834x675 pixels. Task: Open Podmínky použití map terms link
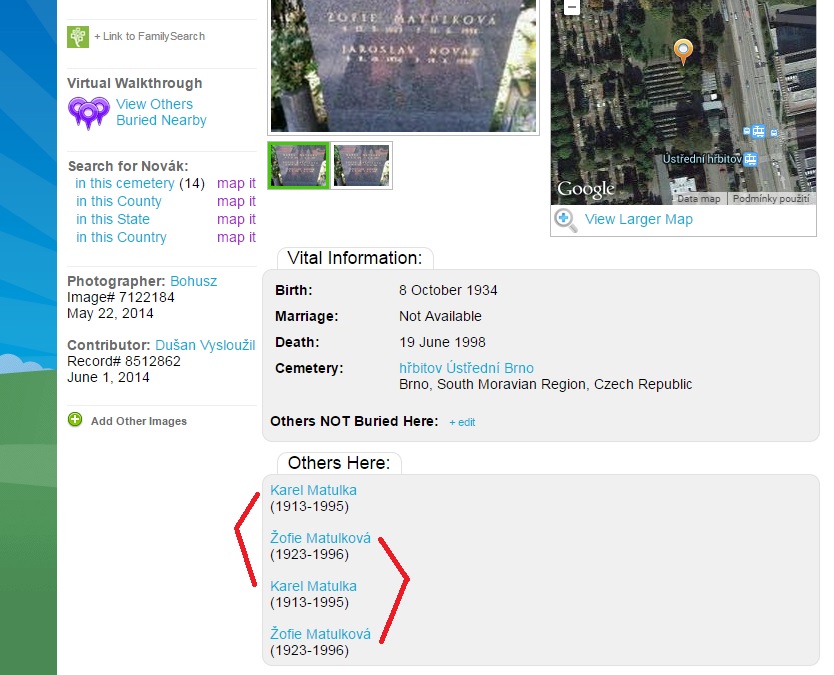770,199
